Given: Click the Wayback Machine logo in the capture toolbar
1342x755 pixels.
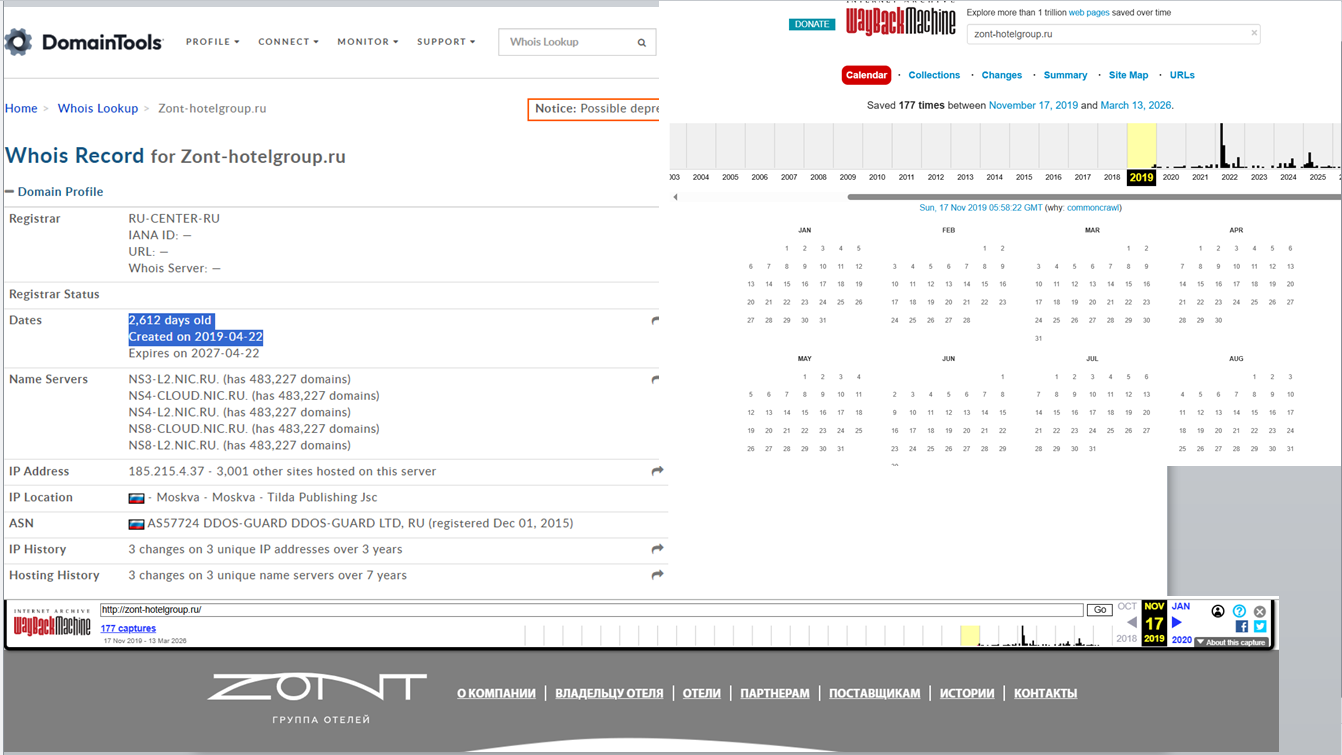Looking at the screenshot, I should (52, 622).
